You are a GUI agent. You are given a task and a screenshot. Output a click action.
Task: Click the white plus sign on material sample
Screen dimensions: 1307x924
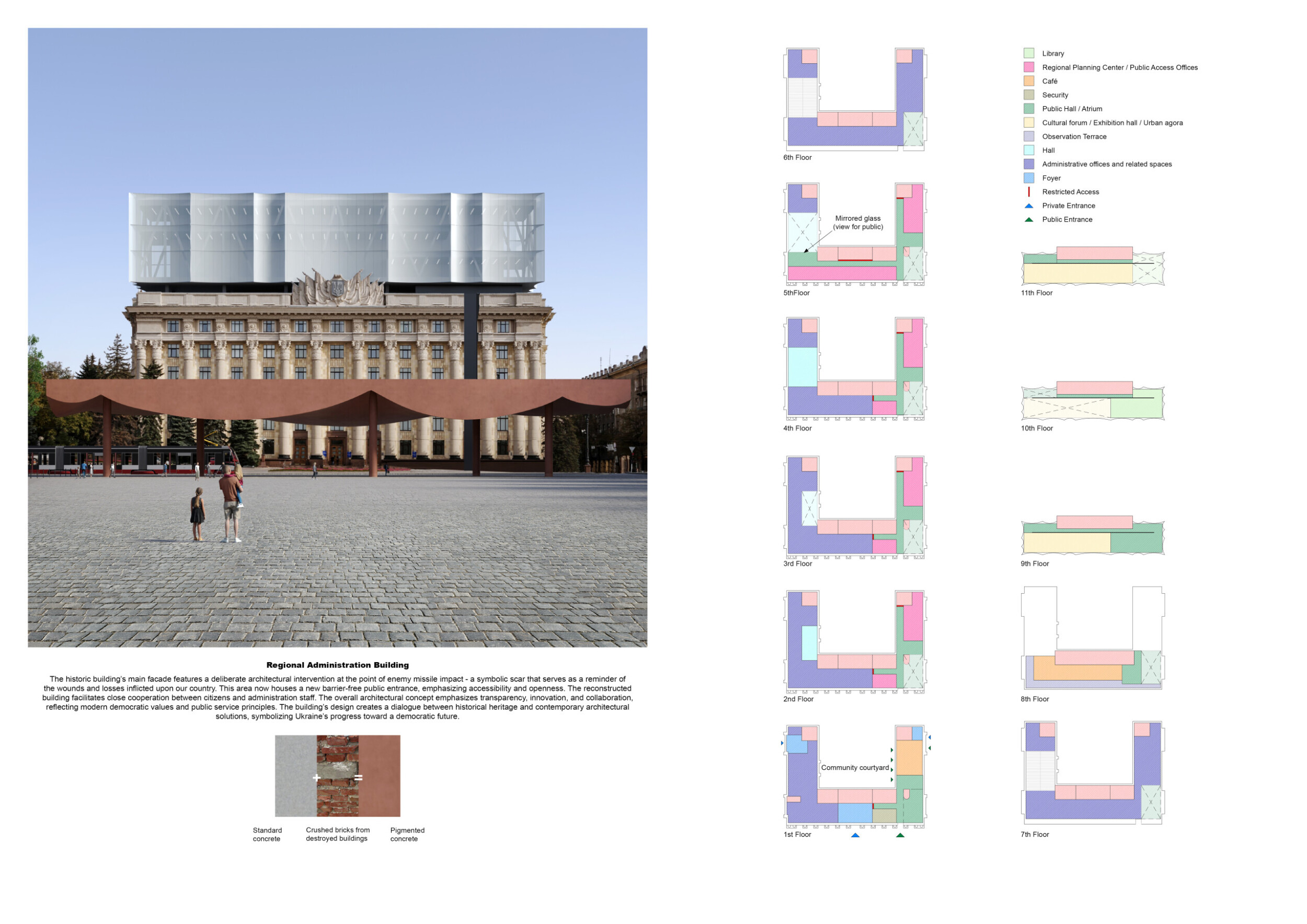click(316, 778)
